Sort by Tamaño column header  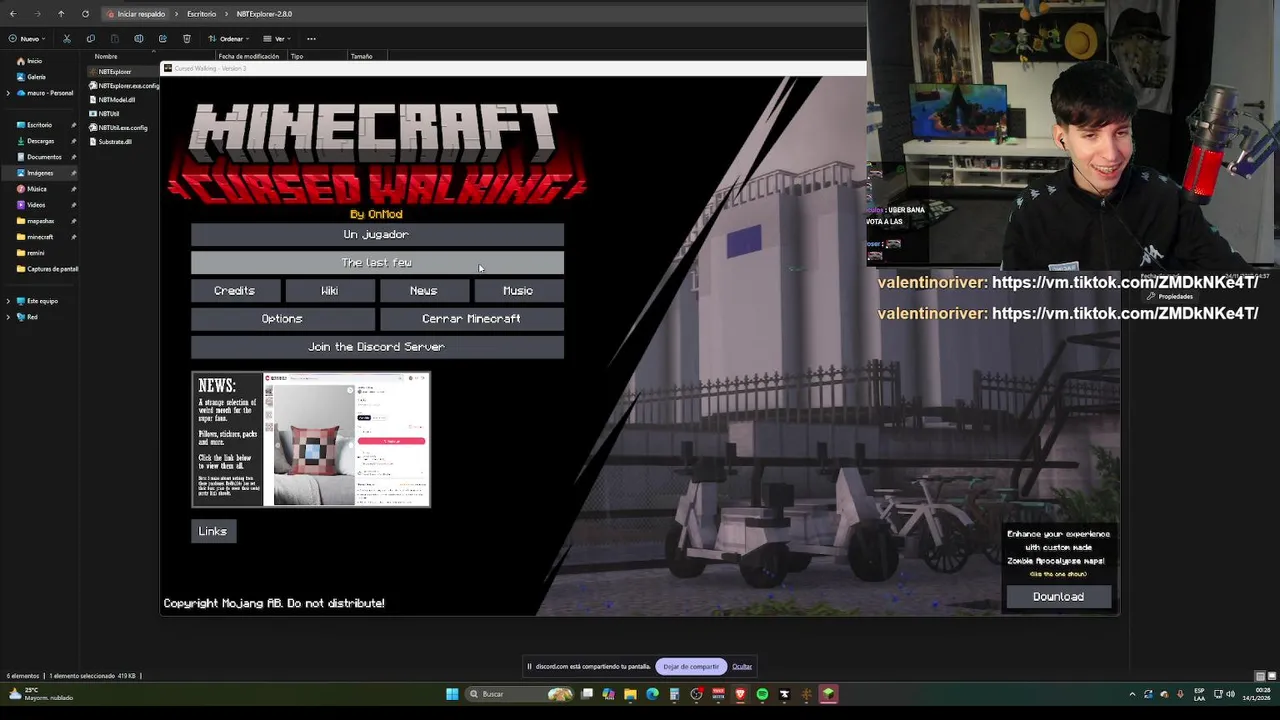pos(361,57)
